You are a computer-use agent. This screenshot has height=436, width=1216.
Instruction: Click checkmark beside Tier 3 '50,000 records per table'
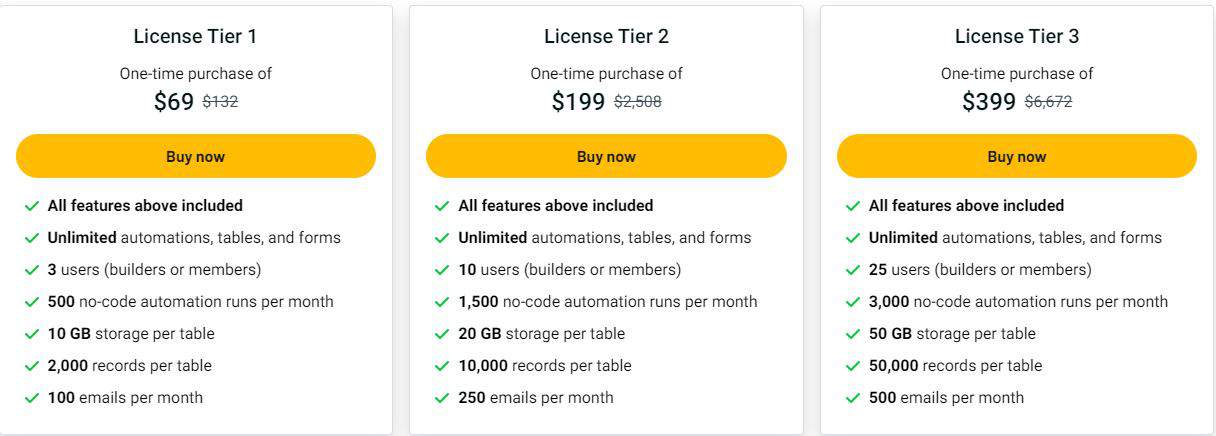point(853,366)
